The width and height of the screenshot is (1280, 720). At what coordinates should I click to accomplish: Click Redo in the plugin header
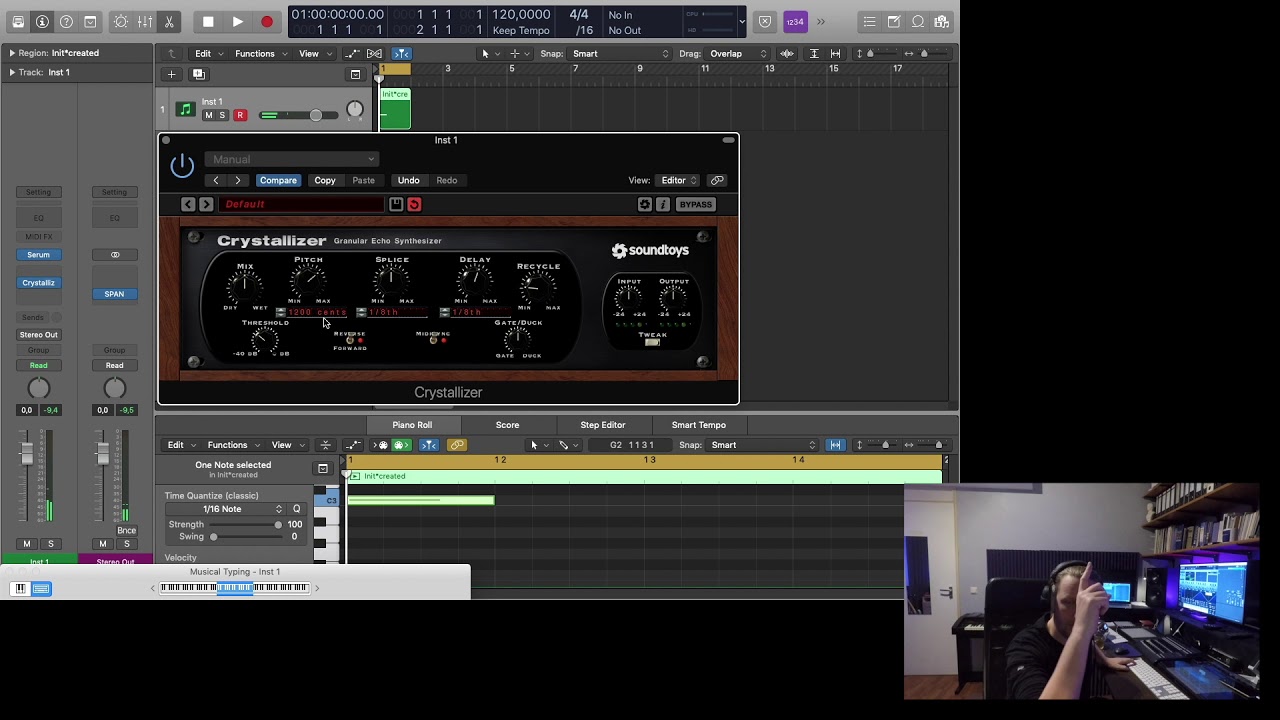[x=447, y=180]
